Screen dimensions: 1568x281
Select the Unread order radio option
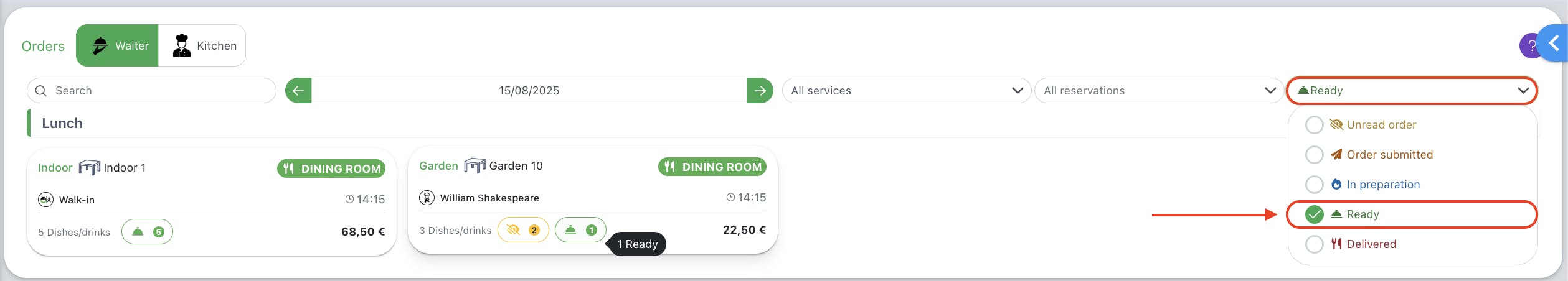(x=1314, y=125)
